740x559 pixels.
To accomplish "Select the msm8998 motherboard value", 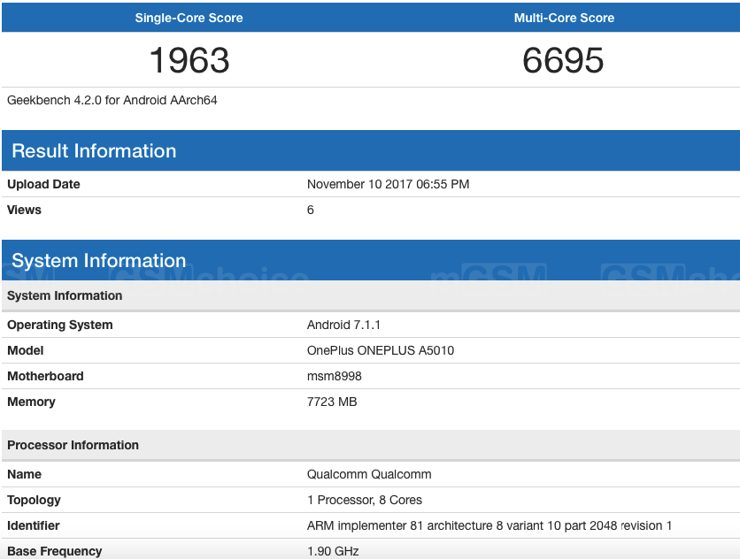I will [334, 376].
